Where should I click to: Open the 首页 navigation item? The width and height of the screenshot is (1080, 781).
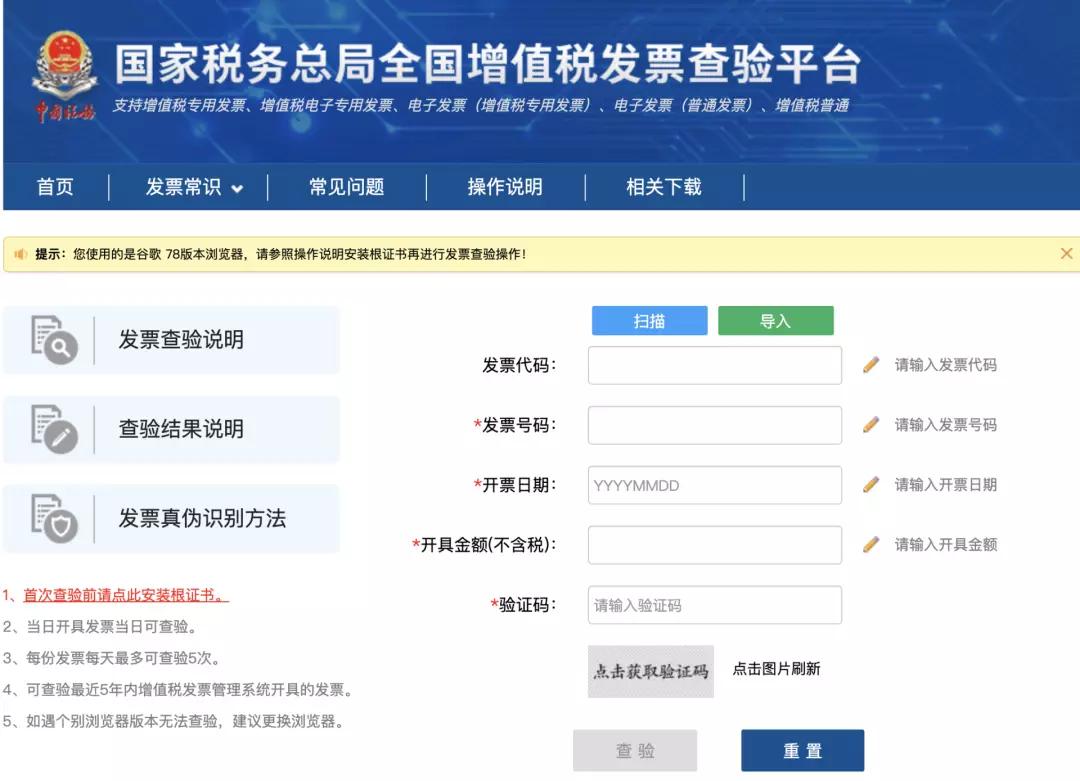[55, 188]
